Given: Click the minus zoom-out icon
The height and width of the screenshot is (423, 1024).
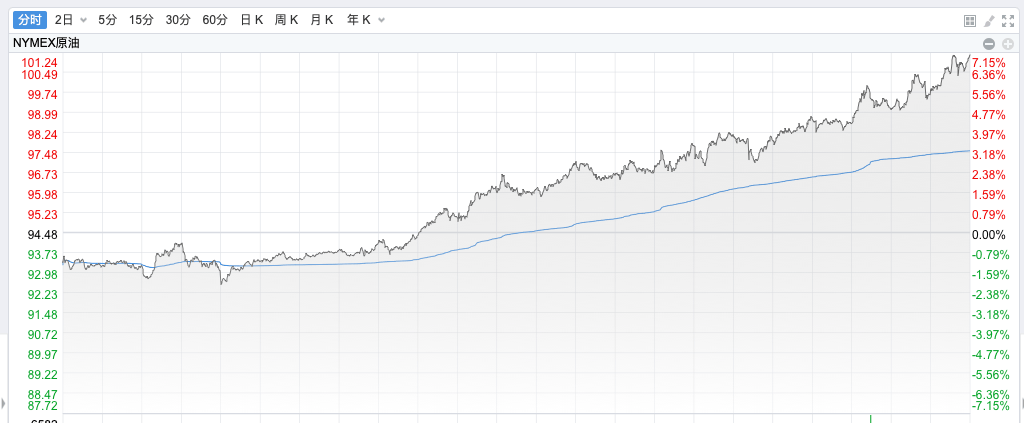Looking at the screenshot, I should (x=989, y=44).
